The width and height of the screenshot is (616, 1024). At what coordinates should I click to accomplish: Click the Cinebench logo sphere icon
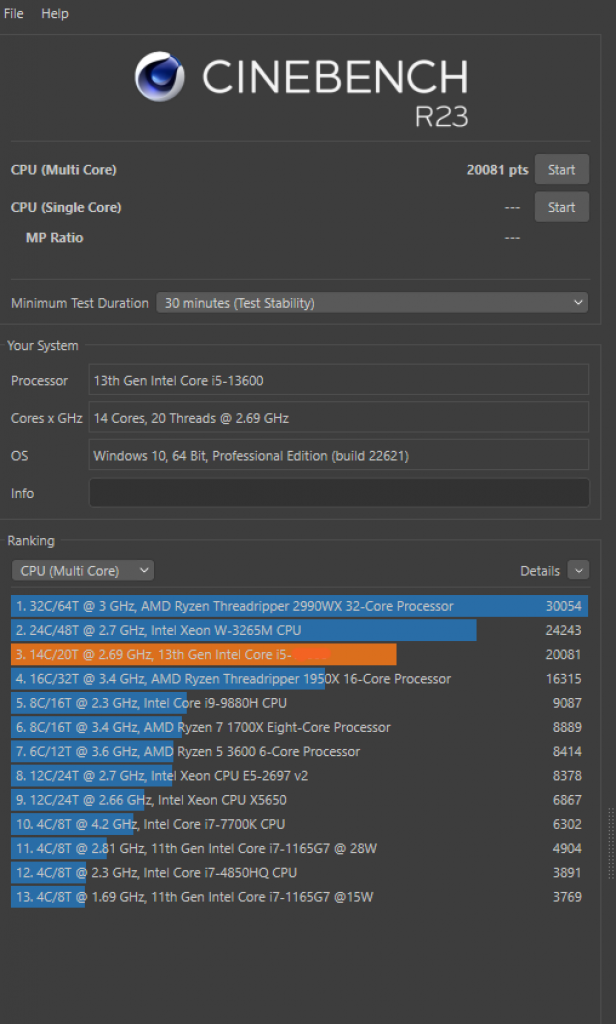click(x=159, y=77)
